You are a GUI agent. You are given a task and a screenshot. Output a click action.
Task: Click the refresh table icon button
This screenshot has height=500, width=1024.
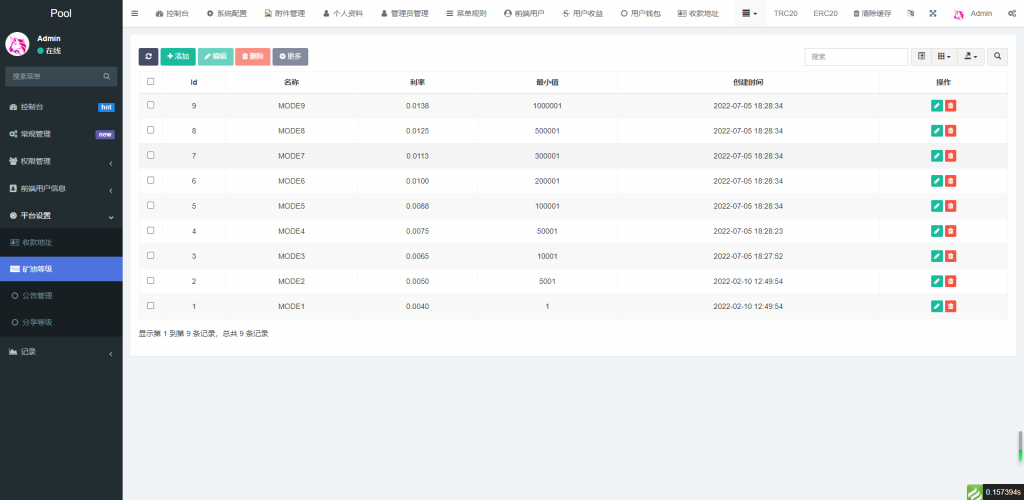(148, 57)
